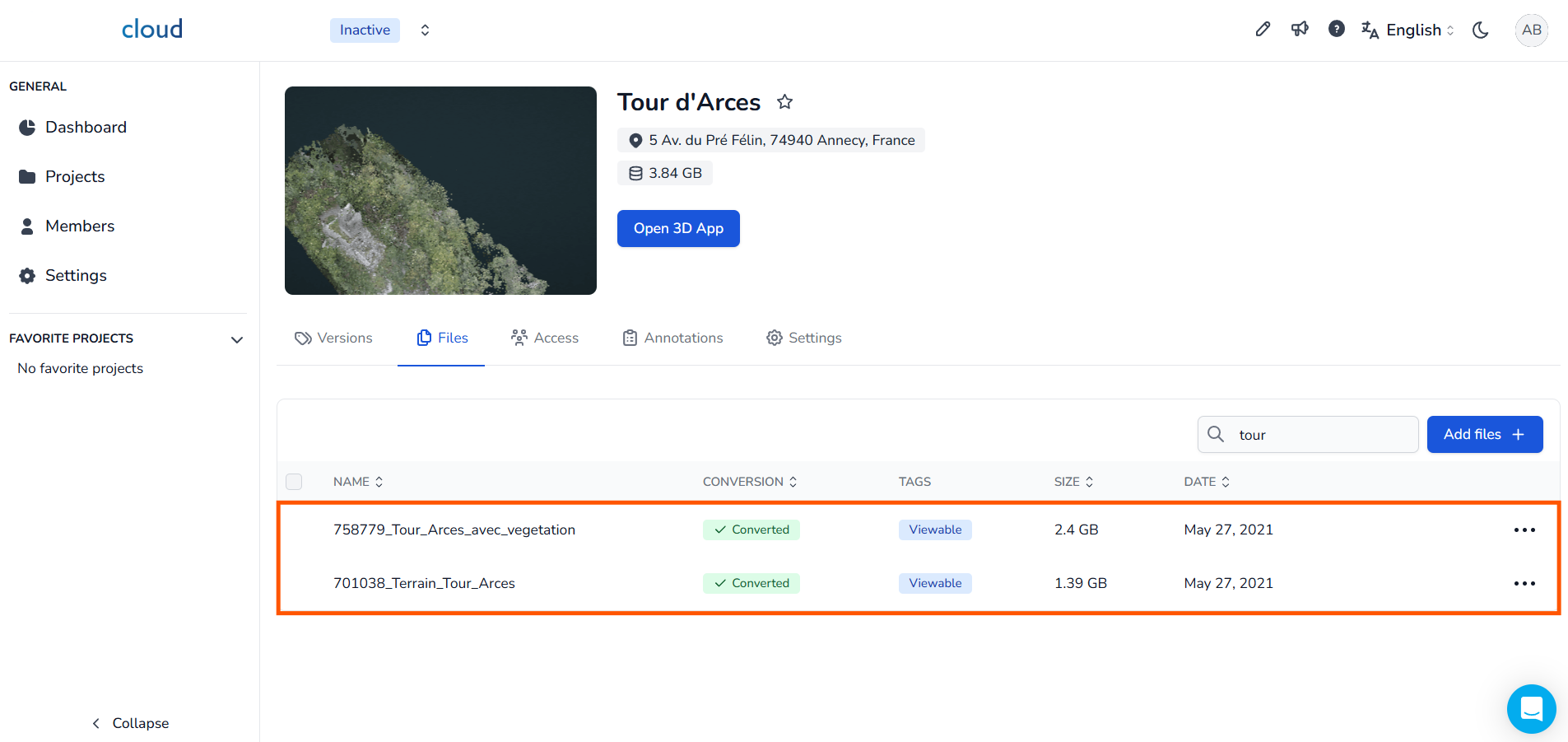Open the chat support bubble

click(1531, 708)
